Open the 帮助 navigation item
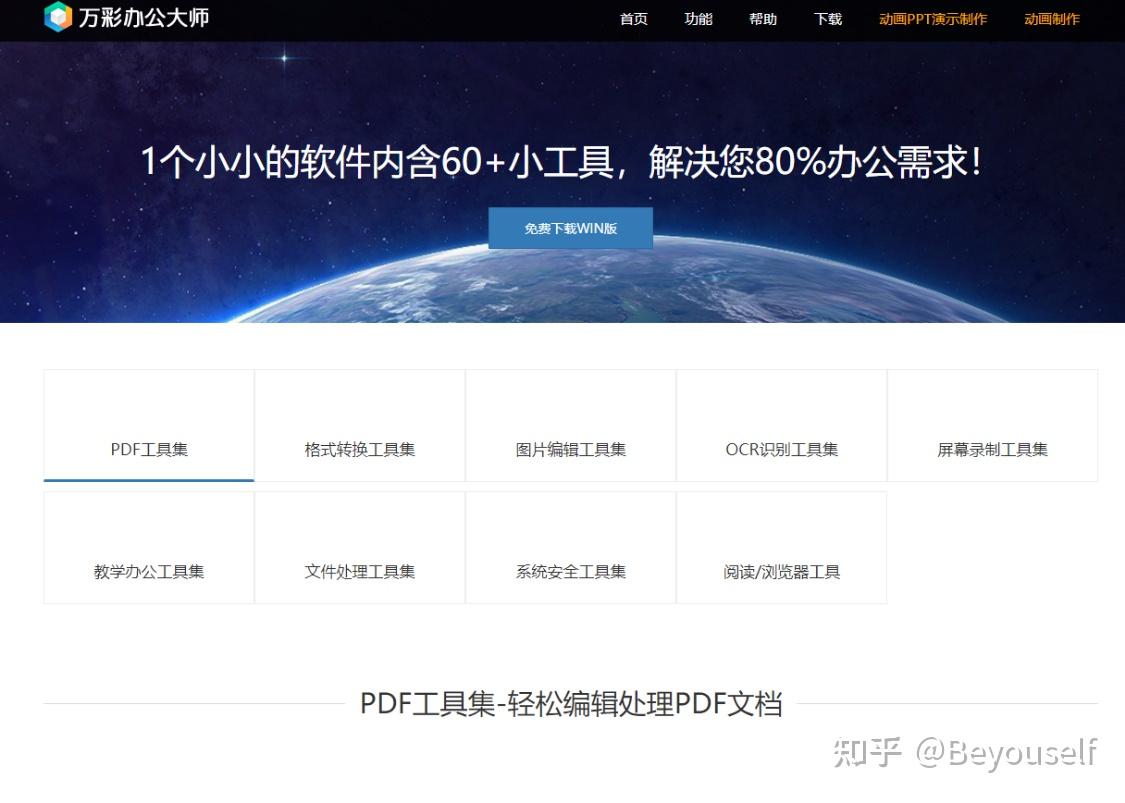This screenshot has height=803, width=1125. point(763,19)
